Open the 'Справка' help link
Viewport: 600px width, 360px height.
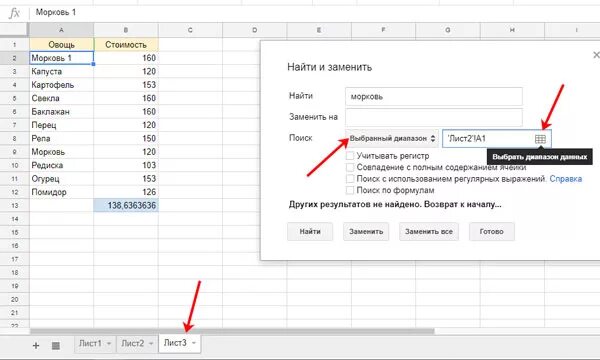coord(566,179)
